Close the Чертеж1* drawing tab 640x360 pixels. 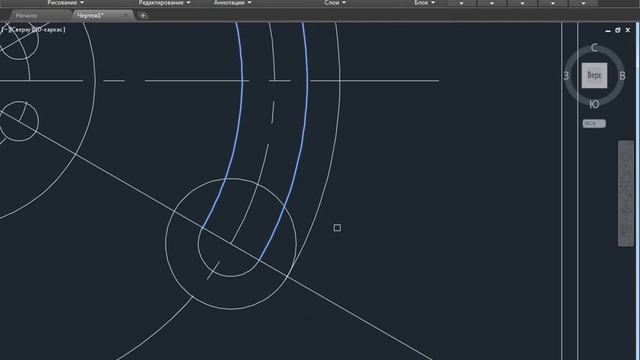click(126, 16)
